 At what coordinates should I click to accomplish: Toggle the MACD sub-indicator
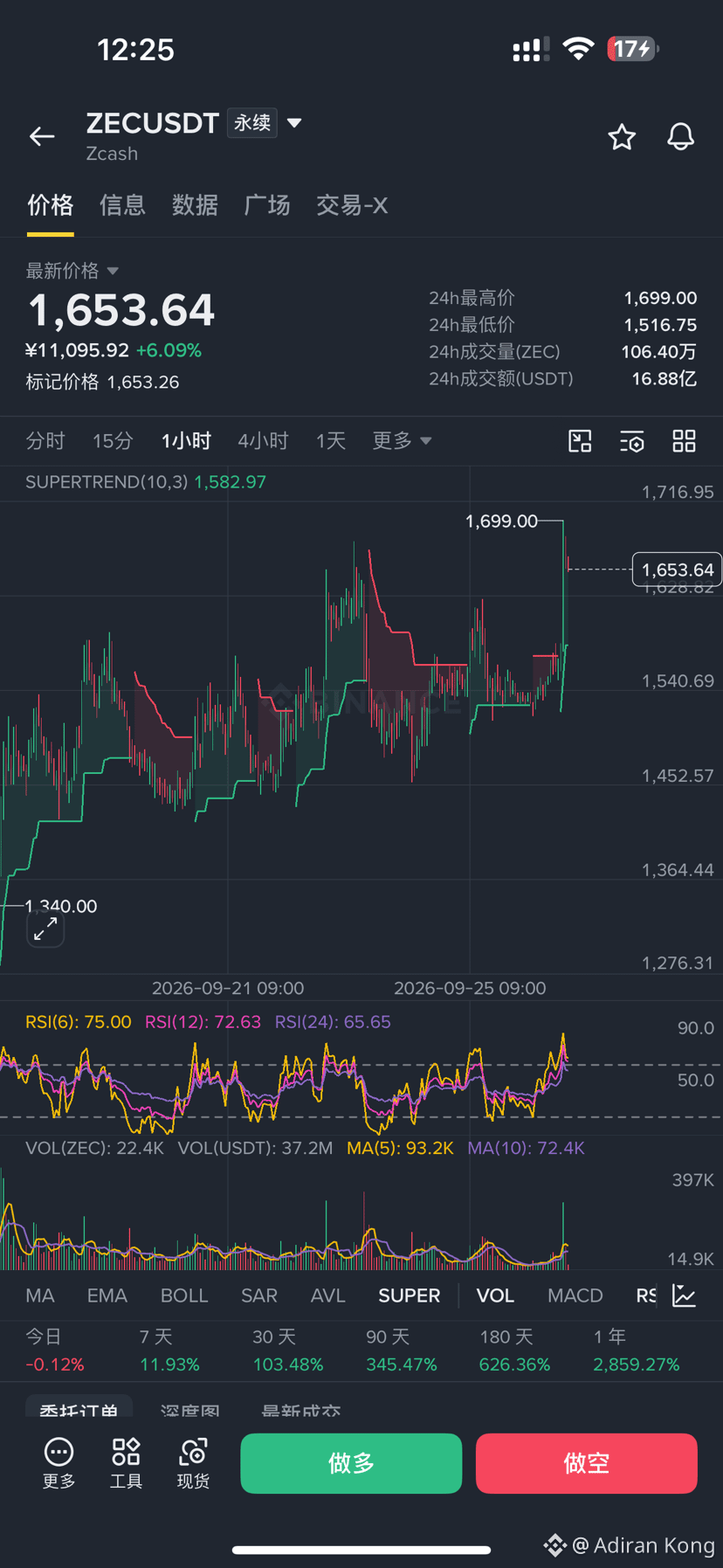pyautogui.click(x=575, y=1295)
